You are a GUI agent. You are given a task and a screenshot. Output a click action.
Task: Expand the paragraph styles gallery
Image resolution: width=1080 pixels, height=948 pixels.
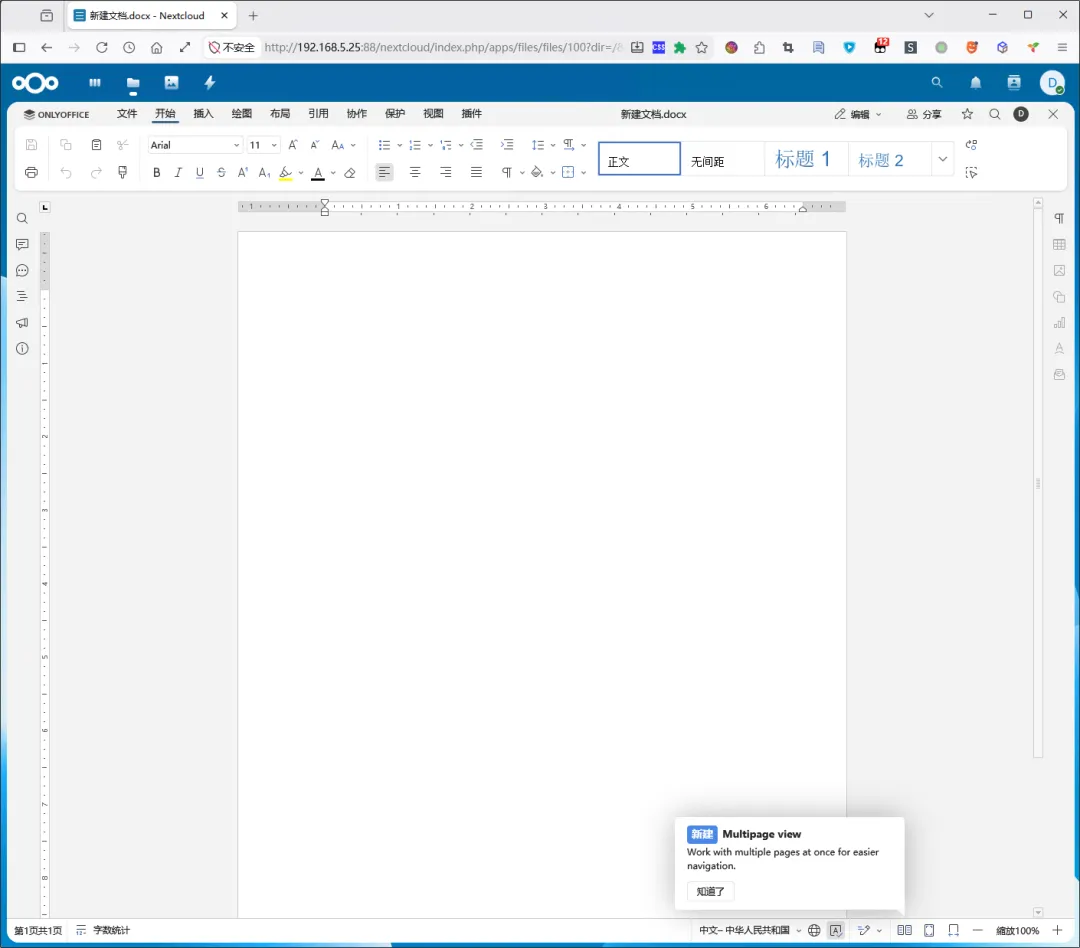tap(942, 159)
